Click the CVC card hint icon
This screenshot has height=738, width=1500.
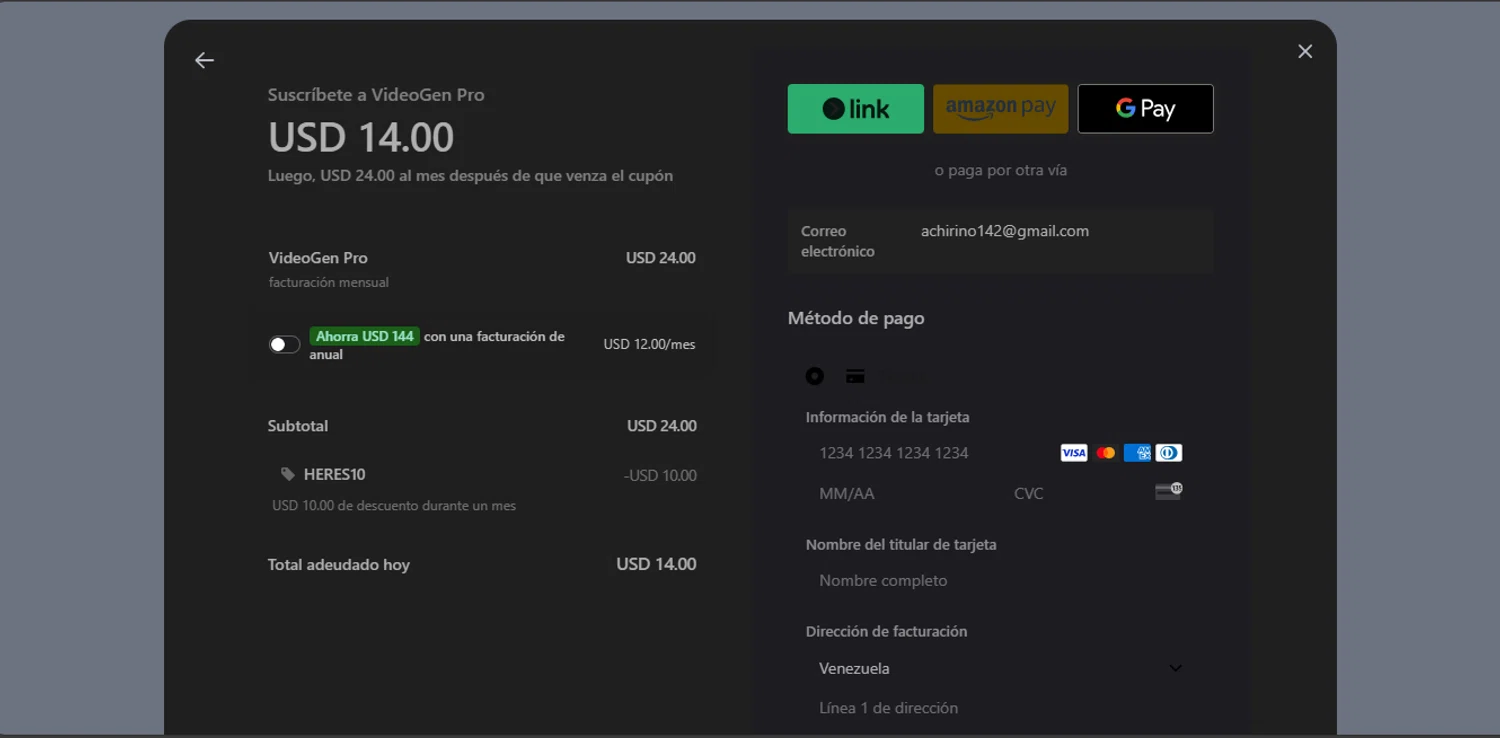pyautogui.click(x=1169, y=491)
